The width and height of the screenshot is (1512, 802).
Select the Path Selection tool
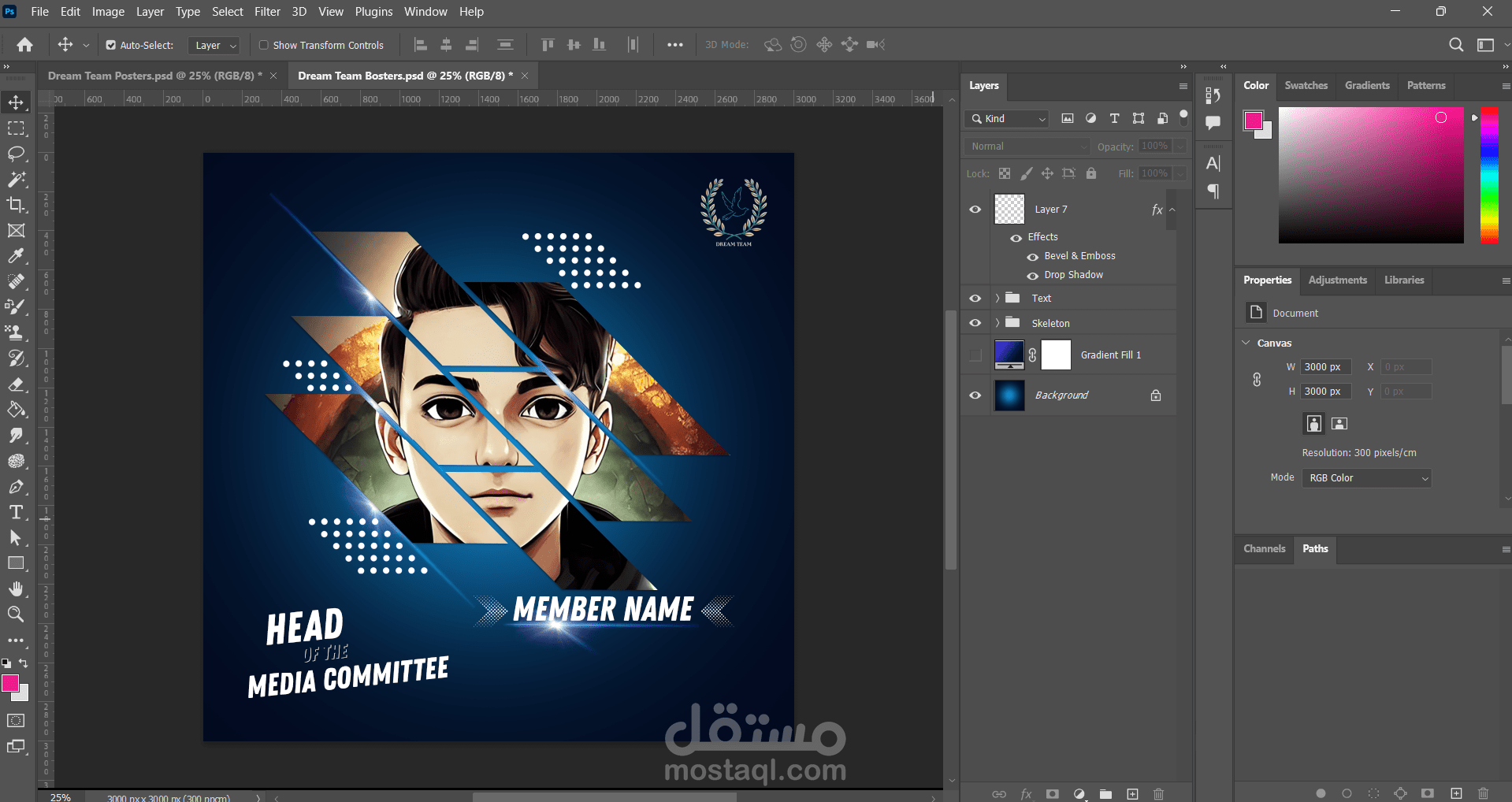(x=16, y=538)
